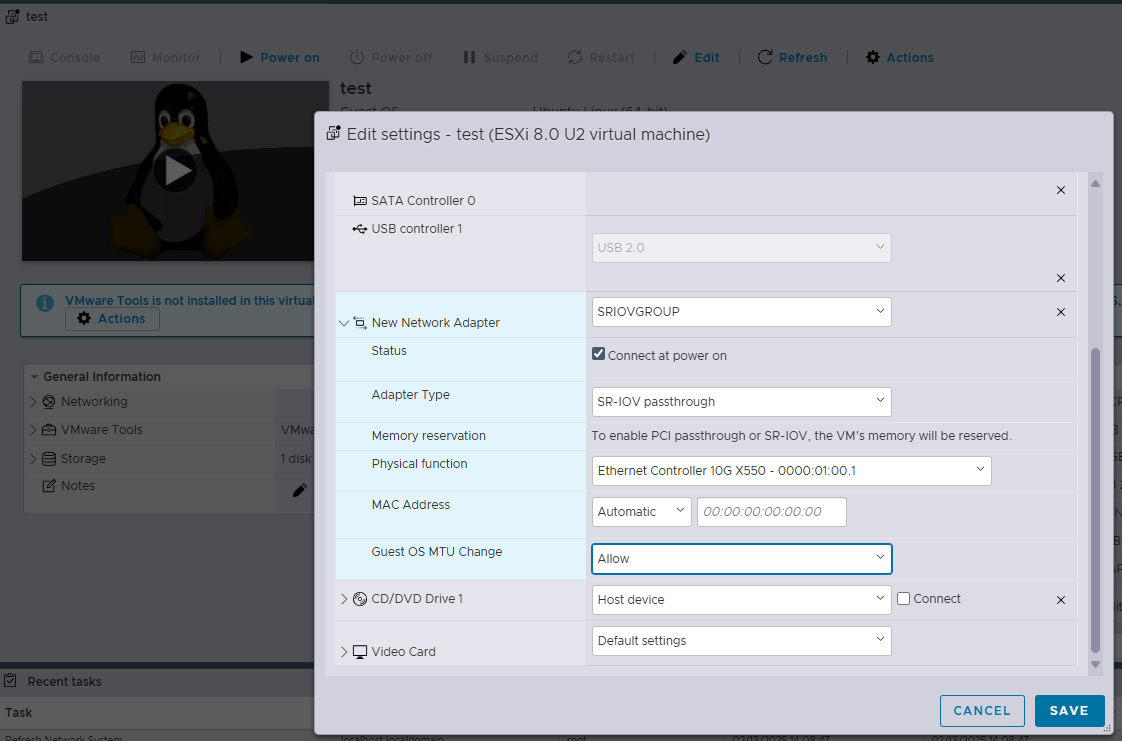Click Actions button in VMware Tools banner
1122x741 pixels.
click(x=112, y=319)
